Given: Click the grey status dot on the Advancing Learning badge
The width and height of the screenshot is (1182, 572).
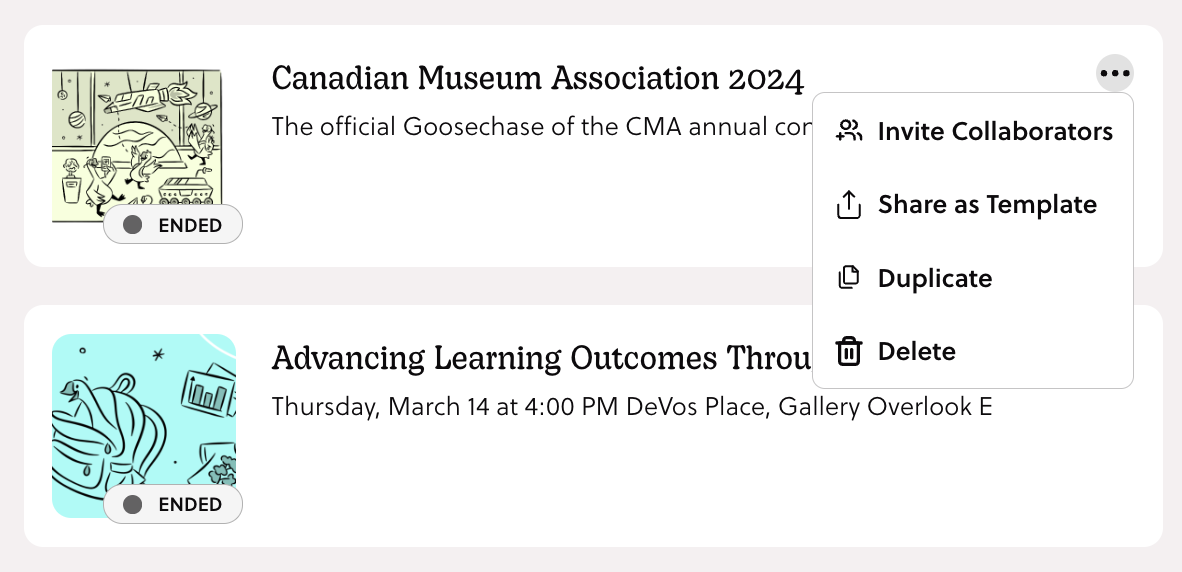Looking at the screenshot, I should (132, 505).
